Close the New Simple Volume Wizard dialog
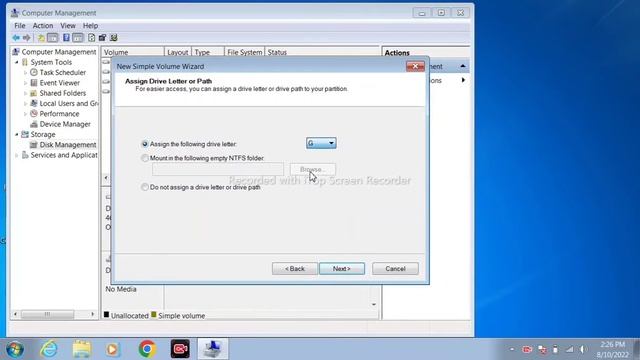The width and height of the screenshot is (640, 360). (x=416, y=66)
